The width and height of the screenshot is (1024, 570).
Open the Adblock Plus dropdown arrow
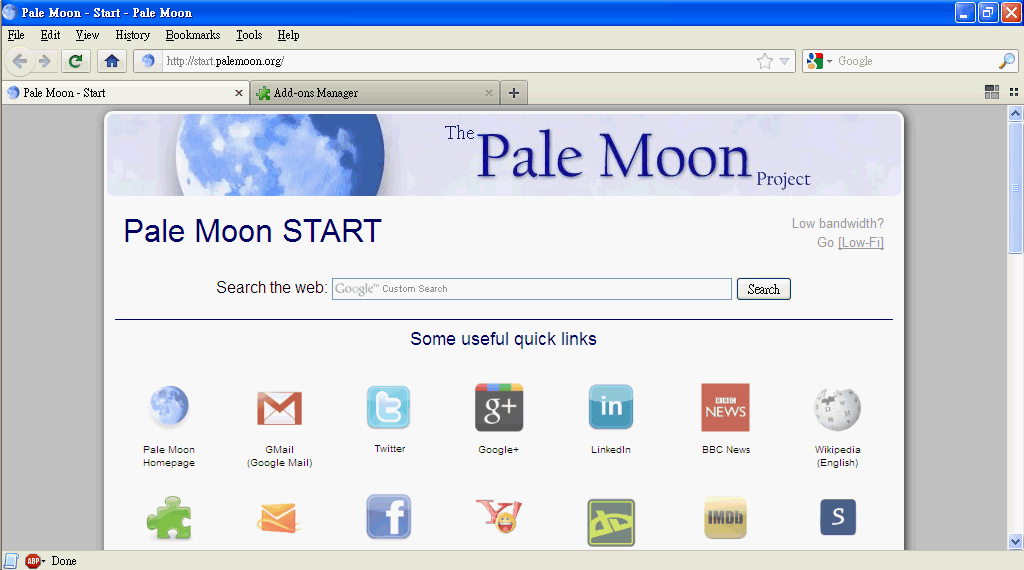(x=44, y=562)
